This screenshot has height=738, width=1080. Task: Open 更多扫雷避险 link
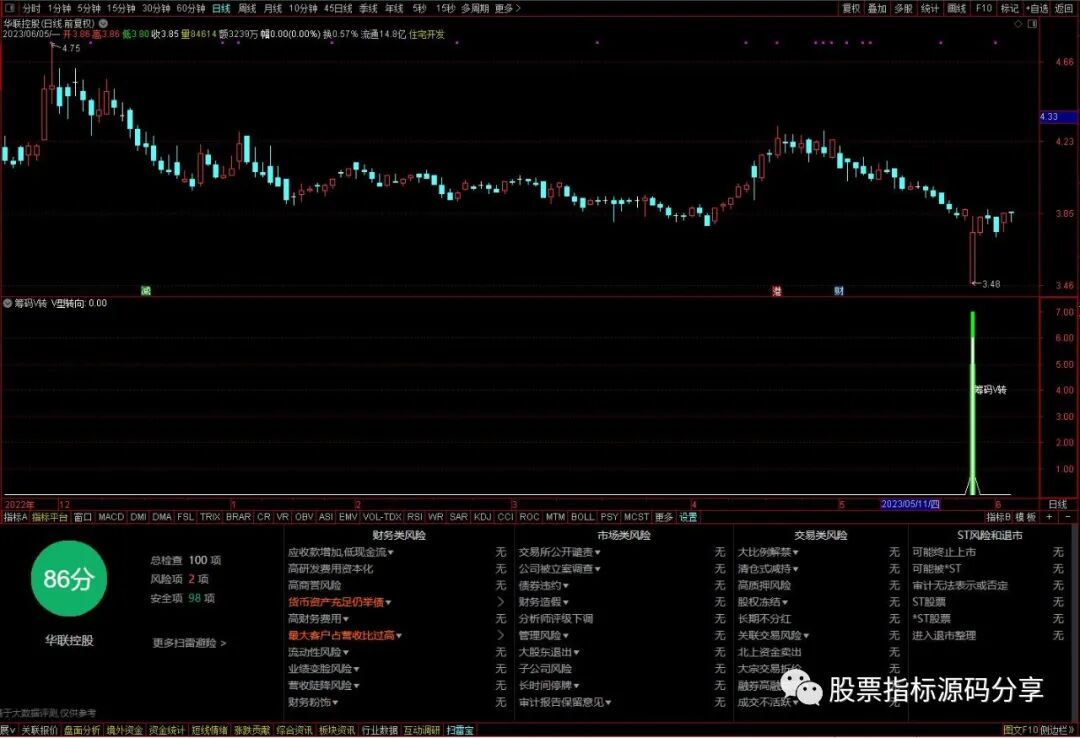189,643
